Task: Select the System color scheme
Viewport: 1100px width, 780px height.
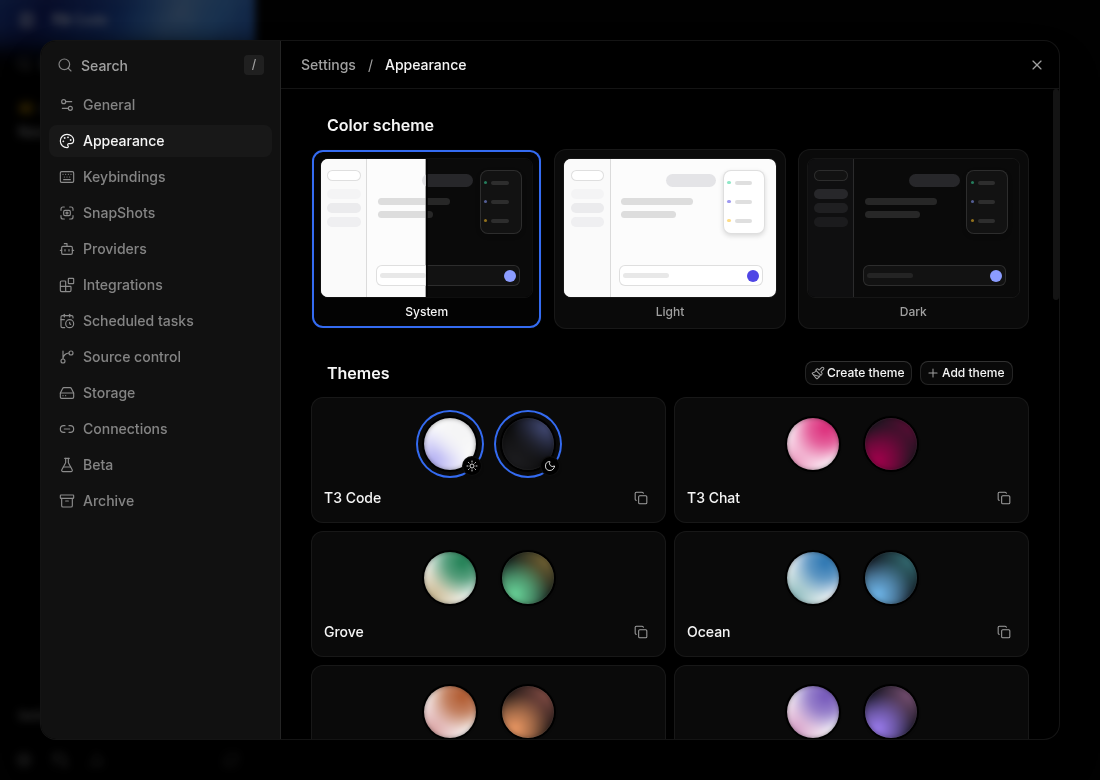Action: pyautogui.click(x=427, y=238)
